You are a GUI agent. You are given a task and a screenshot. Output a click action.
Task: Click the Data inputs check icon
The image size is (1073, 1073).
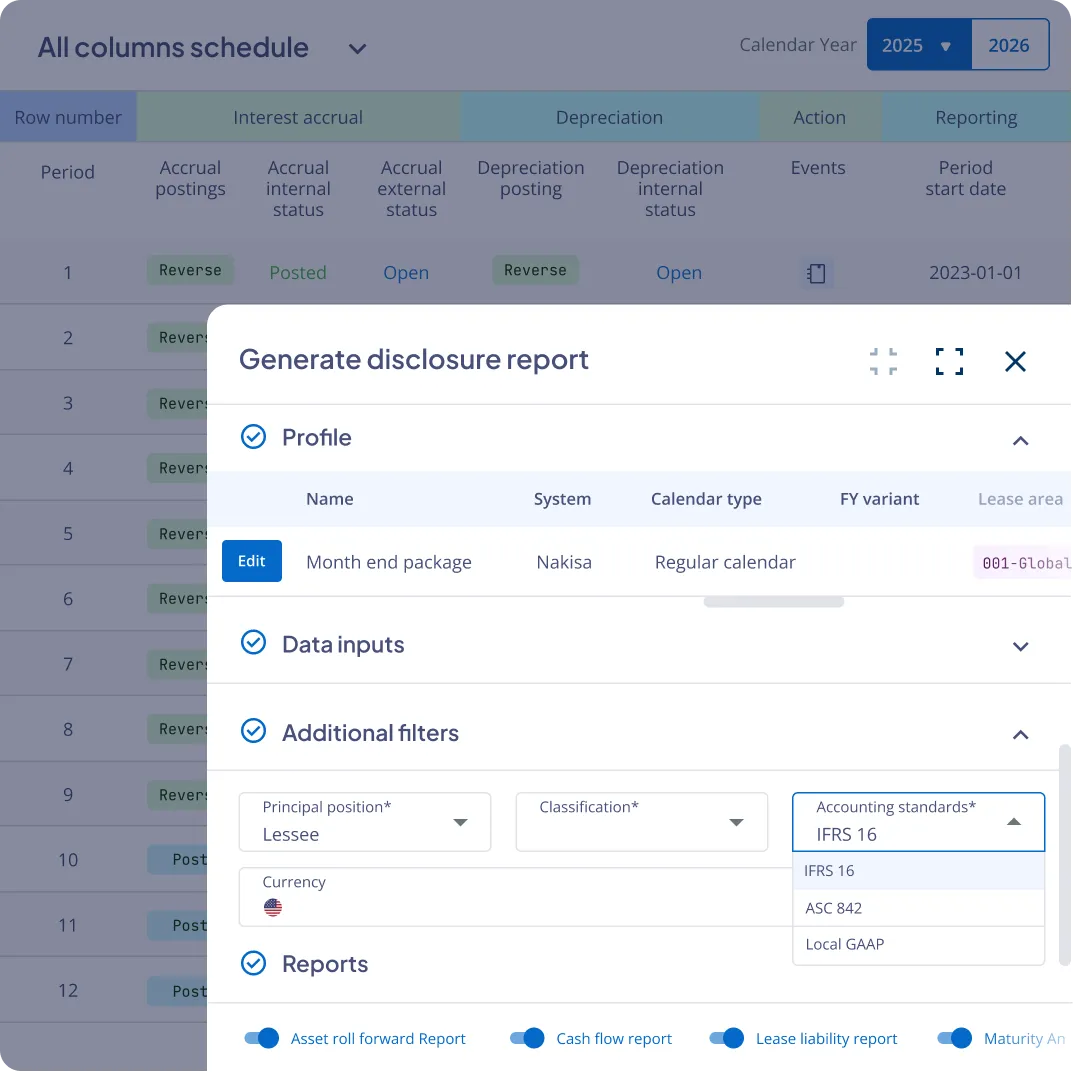click(x=253, y=643)
